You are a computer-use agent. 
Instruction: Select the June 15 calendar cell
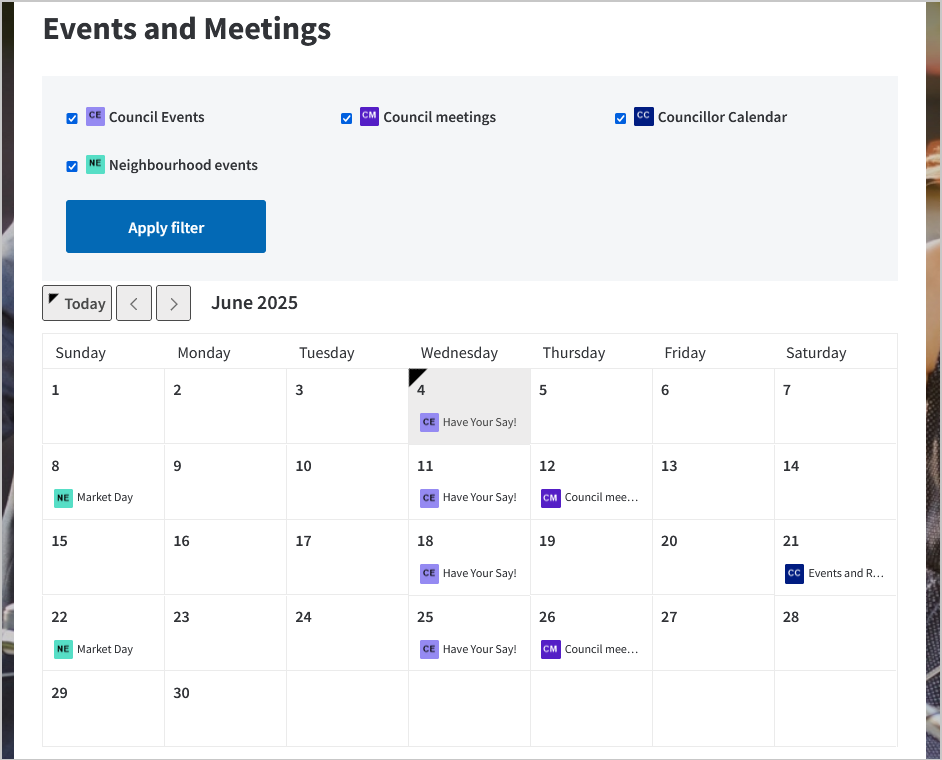click(x=103, y=555)
